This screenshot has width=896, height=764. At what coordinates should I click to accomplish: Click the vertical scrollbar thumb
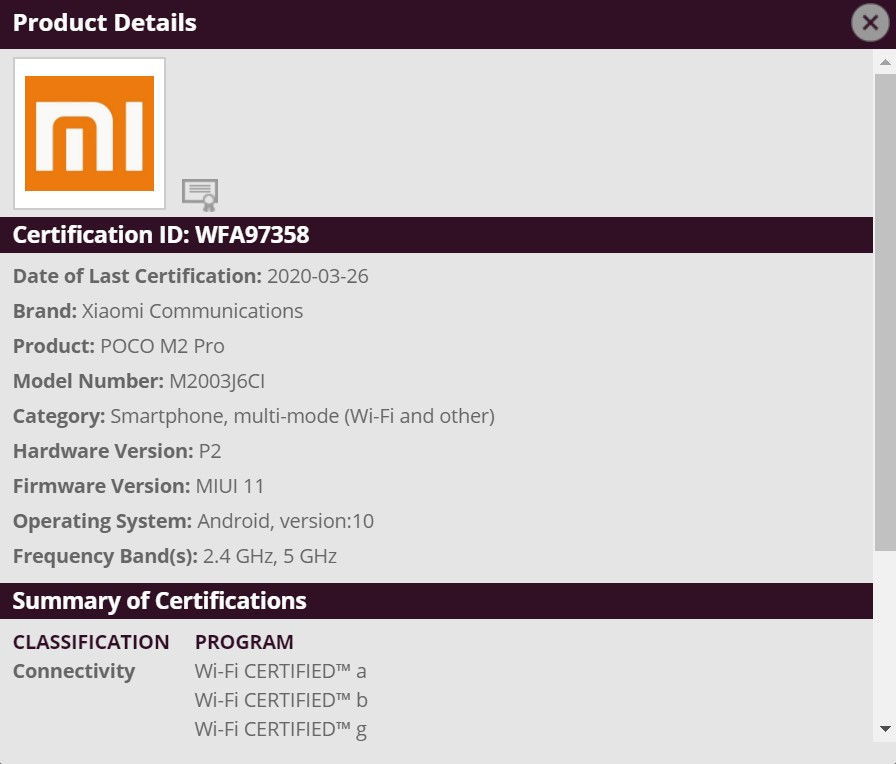click(885, 312)
